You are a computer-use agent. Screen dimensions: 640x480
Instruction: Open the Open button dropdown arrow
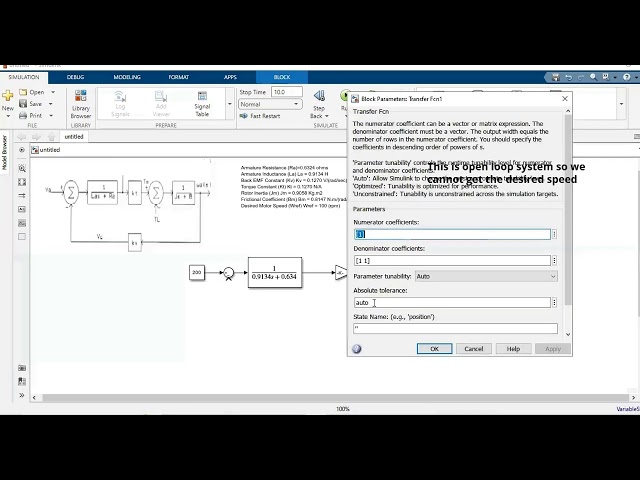[x=53, y=92]
